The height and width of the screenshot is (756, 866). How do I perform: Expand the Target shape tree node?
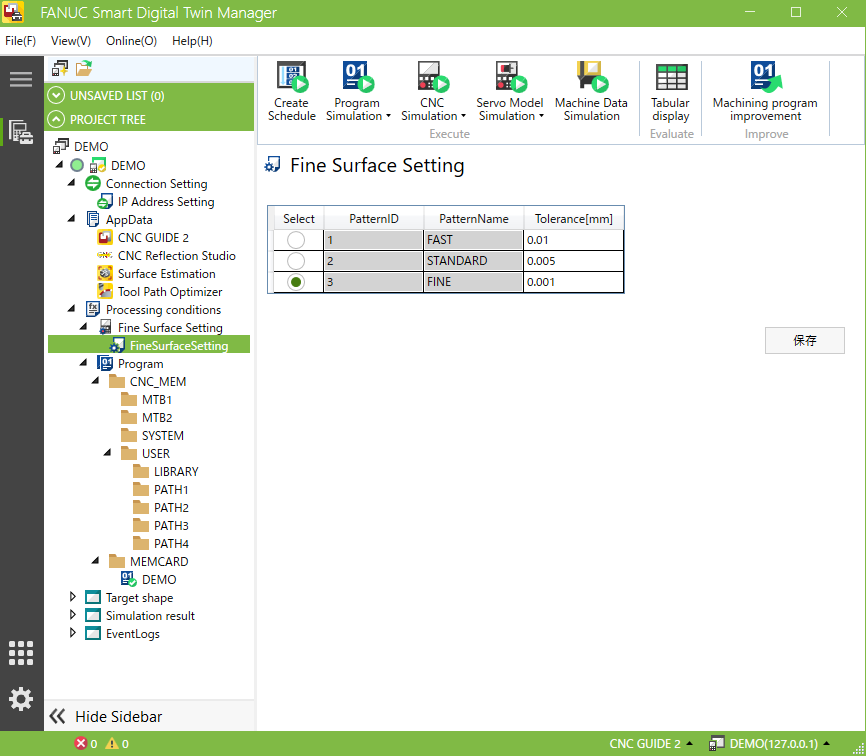(x=72, y=597)
